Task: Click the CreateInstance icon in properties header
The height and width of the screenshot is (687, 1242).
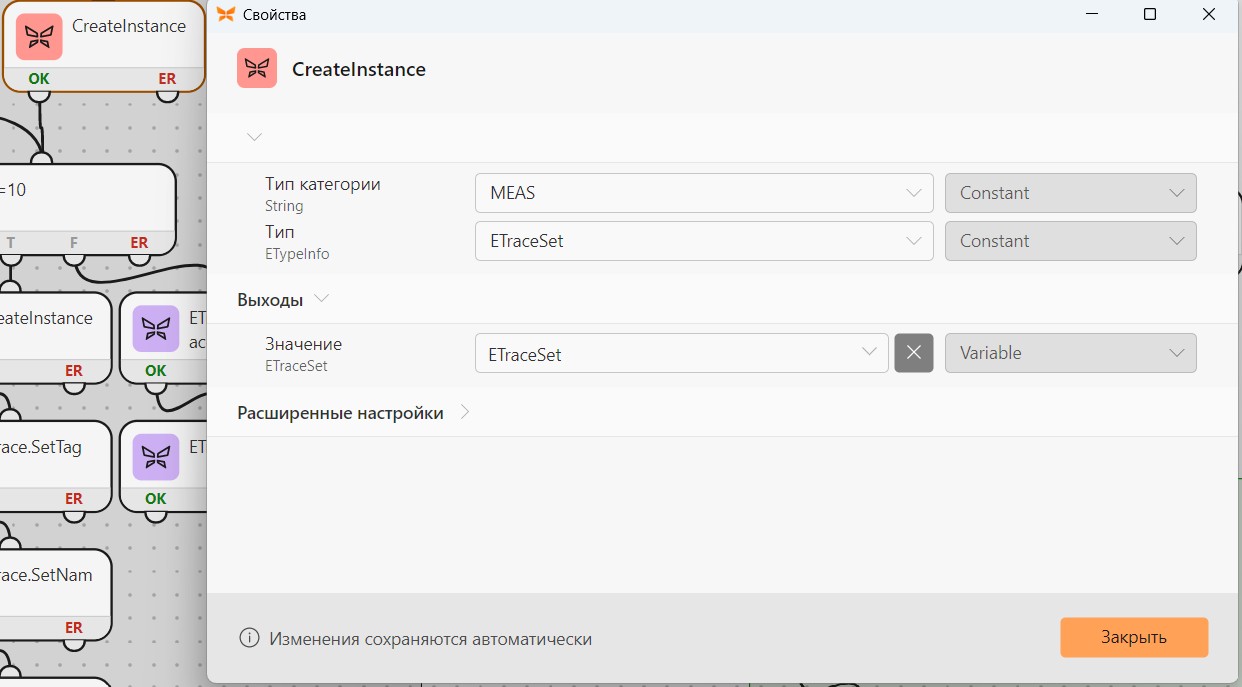Action: pos(257,69)
